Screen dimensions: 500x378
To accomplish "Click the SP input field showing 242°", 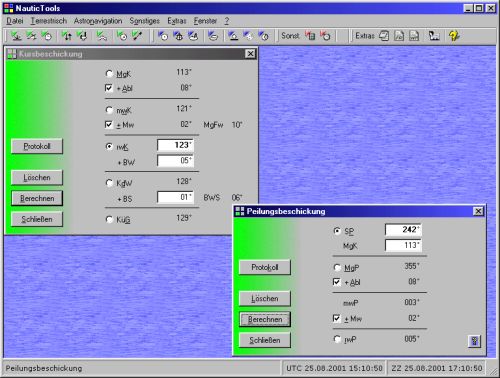I will [x=403, y=229].
